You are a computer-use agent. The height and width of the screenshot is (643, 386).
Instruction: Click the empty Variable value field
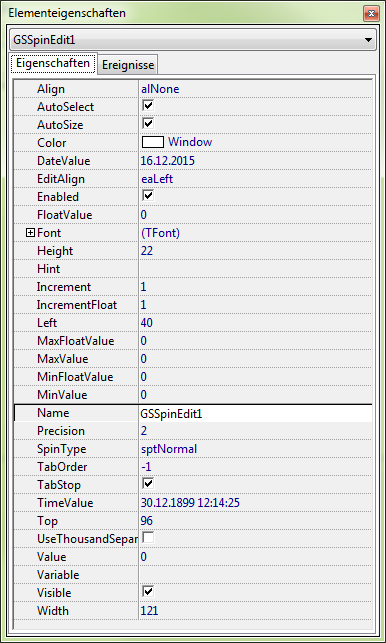(x=255, y=575)
